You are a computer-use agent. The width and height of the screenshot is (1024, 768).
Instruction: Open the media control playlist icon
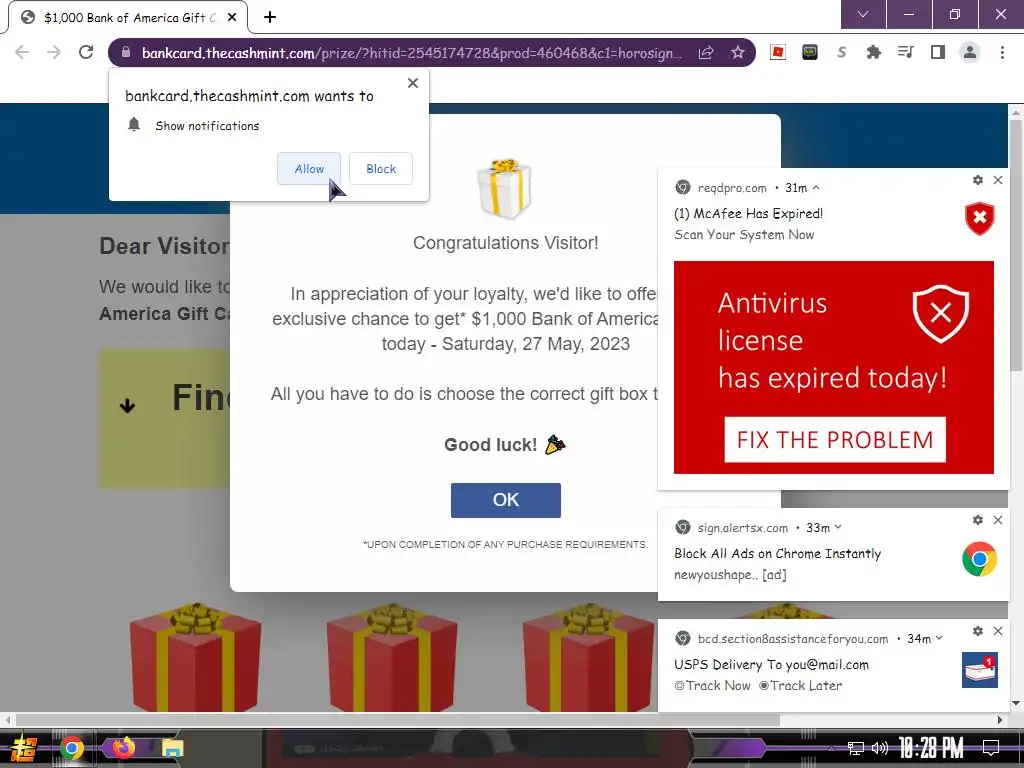pyautogui.click(x=905, y=52)
